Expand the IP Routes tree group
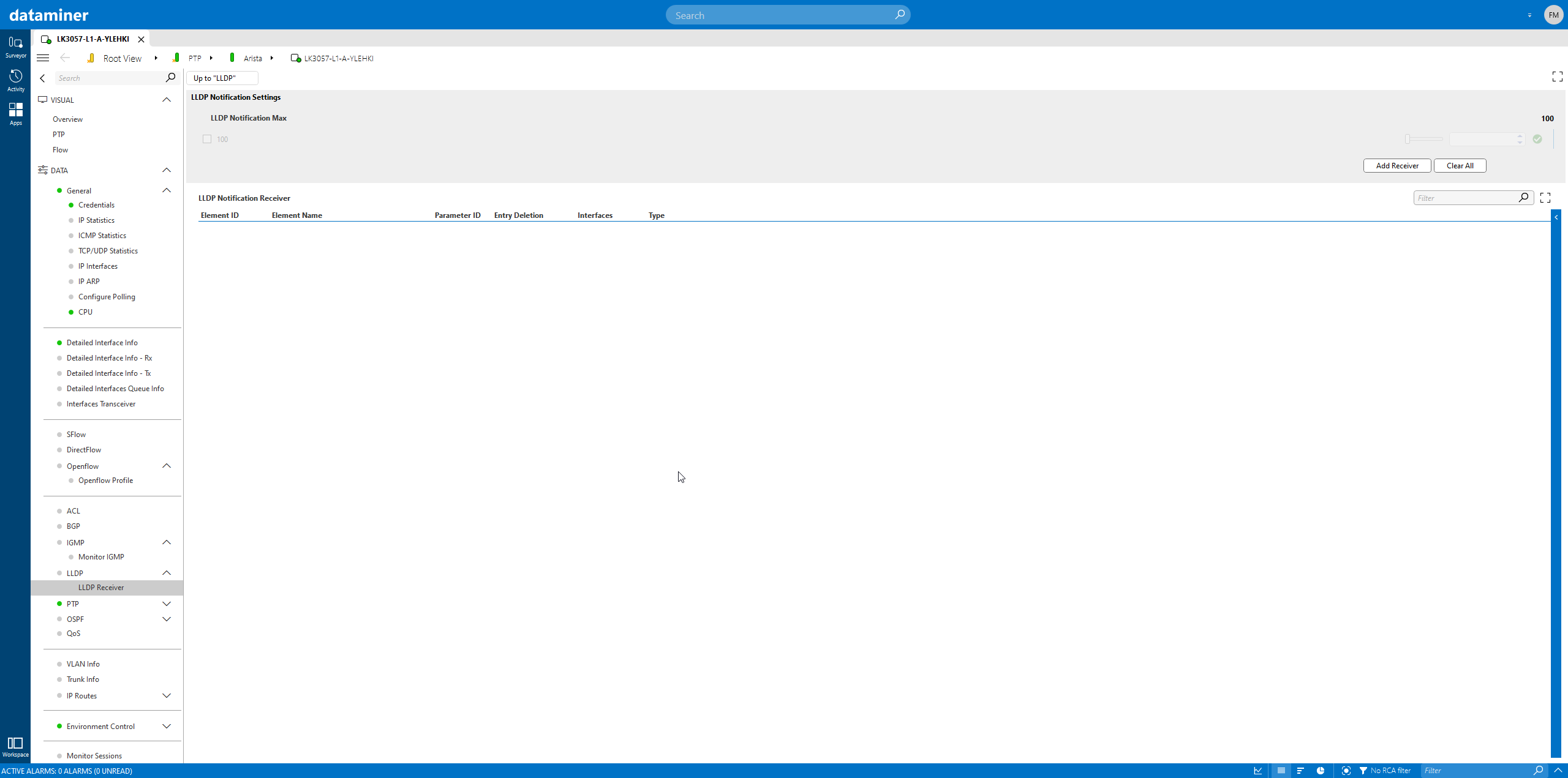The image size is (1568, 778). 167,695
